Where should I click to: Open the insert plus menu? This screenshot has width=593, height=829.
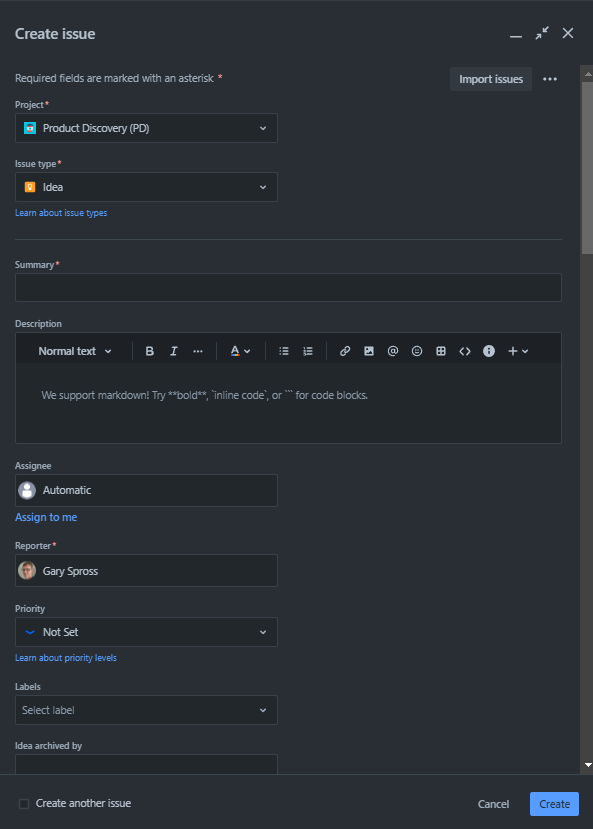518,351
